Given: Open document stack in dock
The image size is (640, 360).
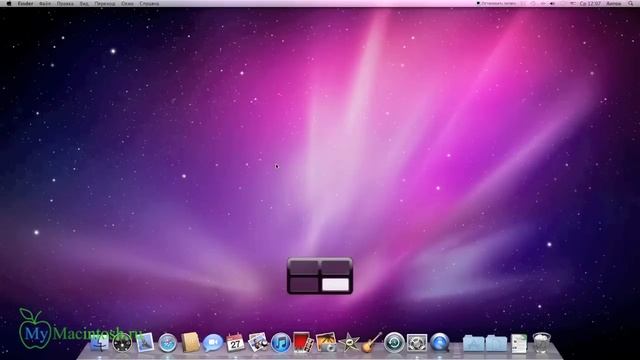Looking at the screenshot, I should (519, 343).
